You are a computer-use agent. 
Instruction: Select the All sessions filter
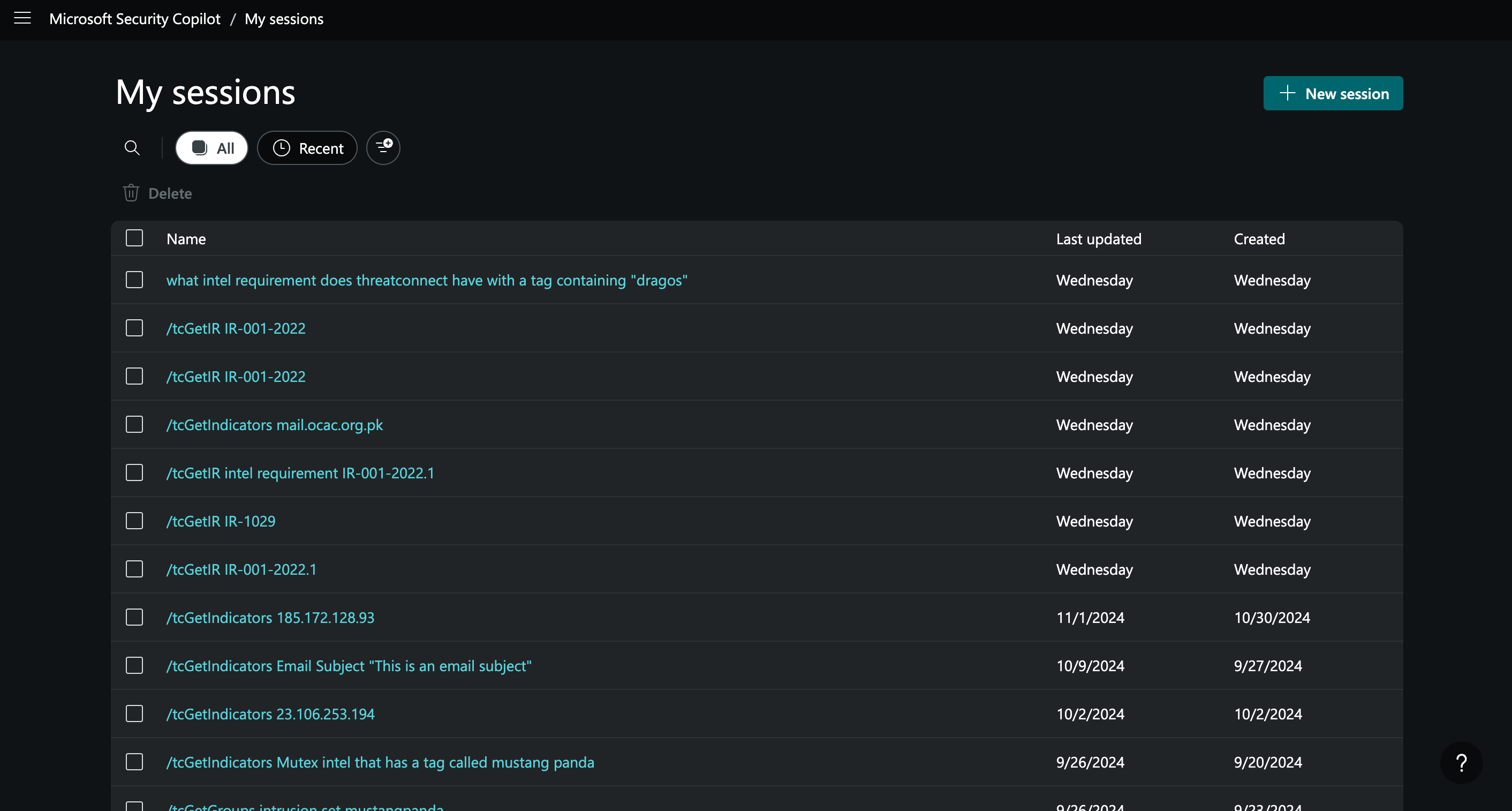click(212, 148)
